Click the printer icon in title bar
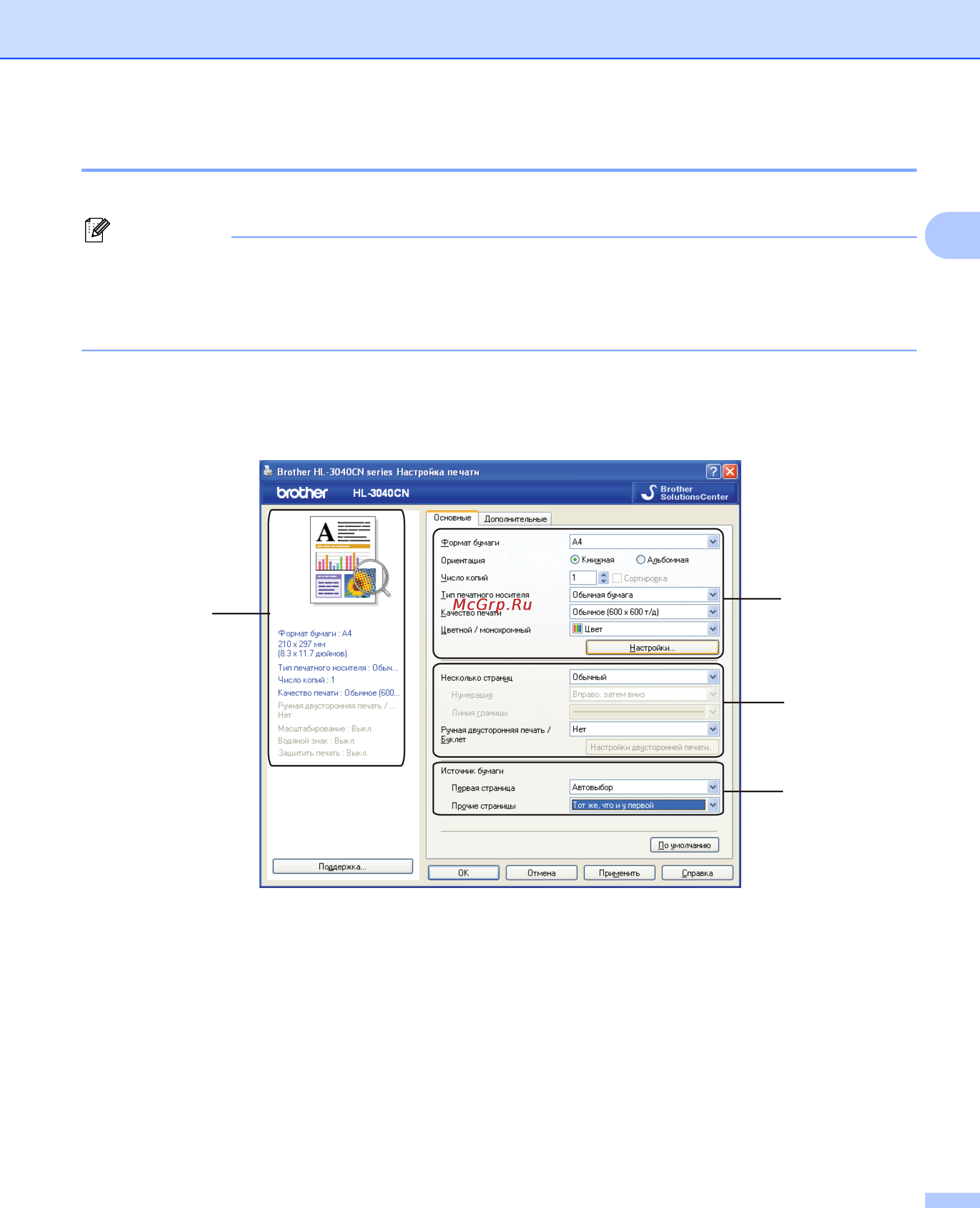The image size is (980, 1208). [268, 471]
